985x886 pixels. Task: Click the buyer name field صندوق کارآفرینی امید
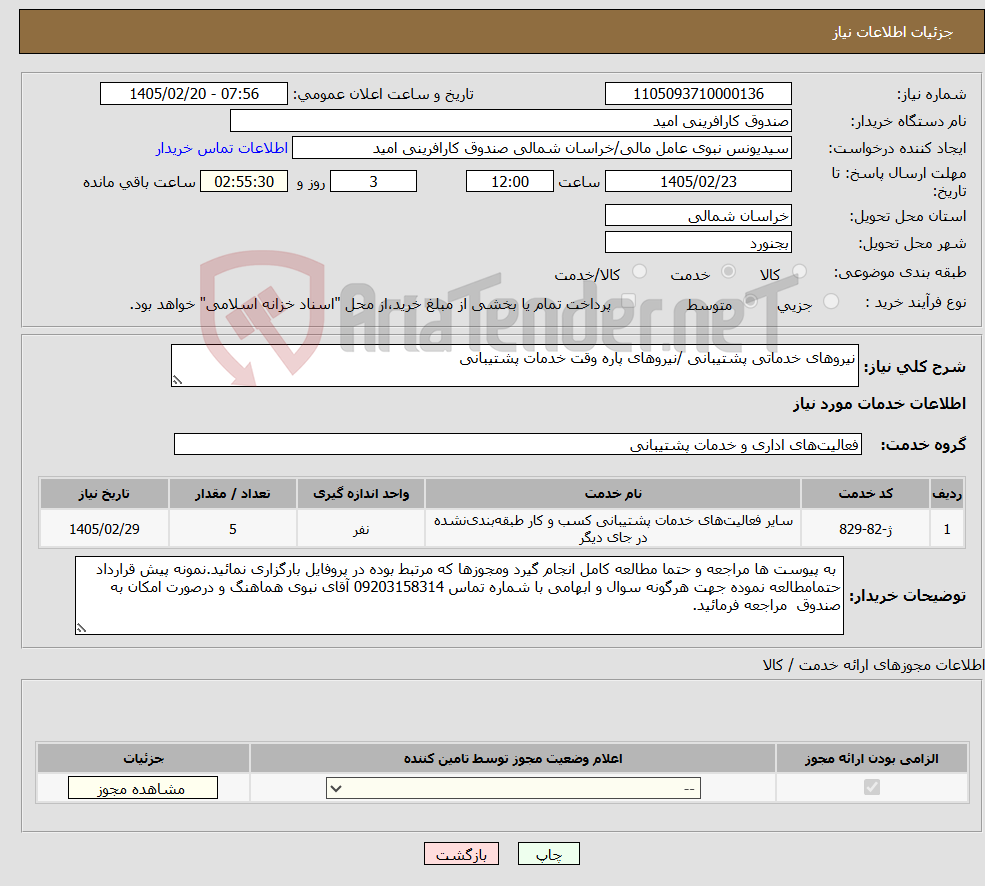coord(511,121)
